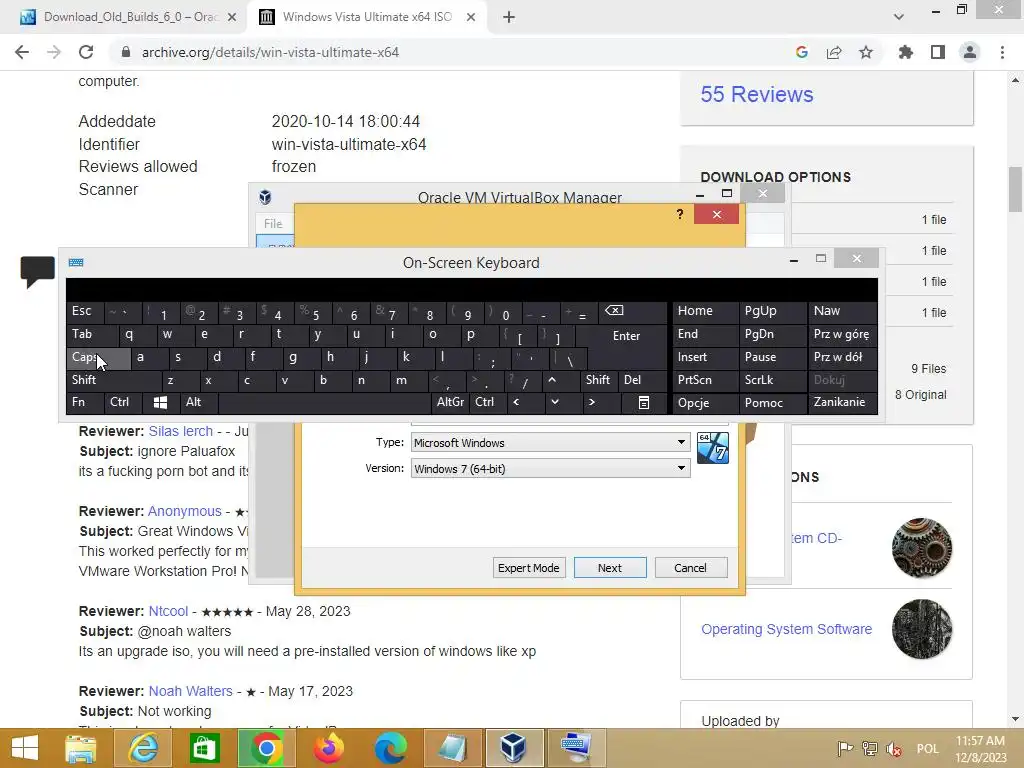1024x768 pixels.
Task: Click the context menu key on the keyboard
Action: 643,403
